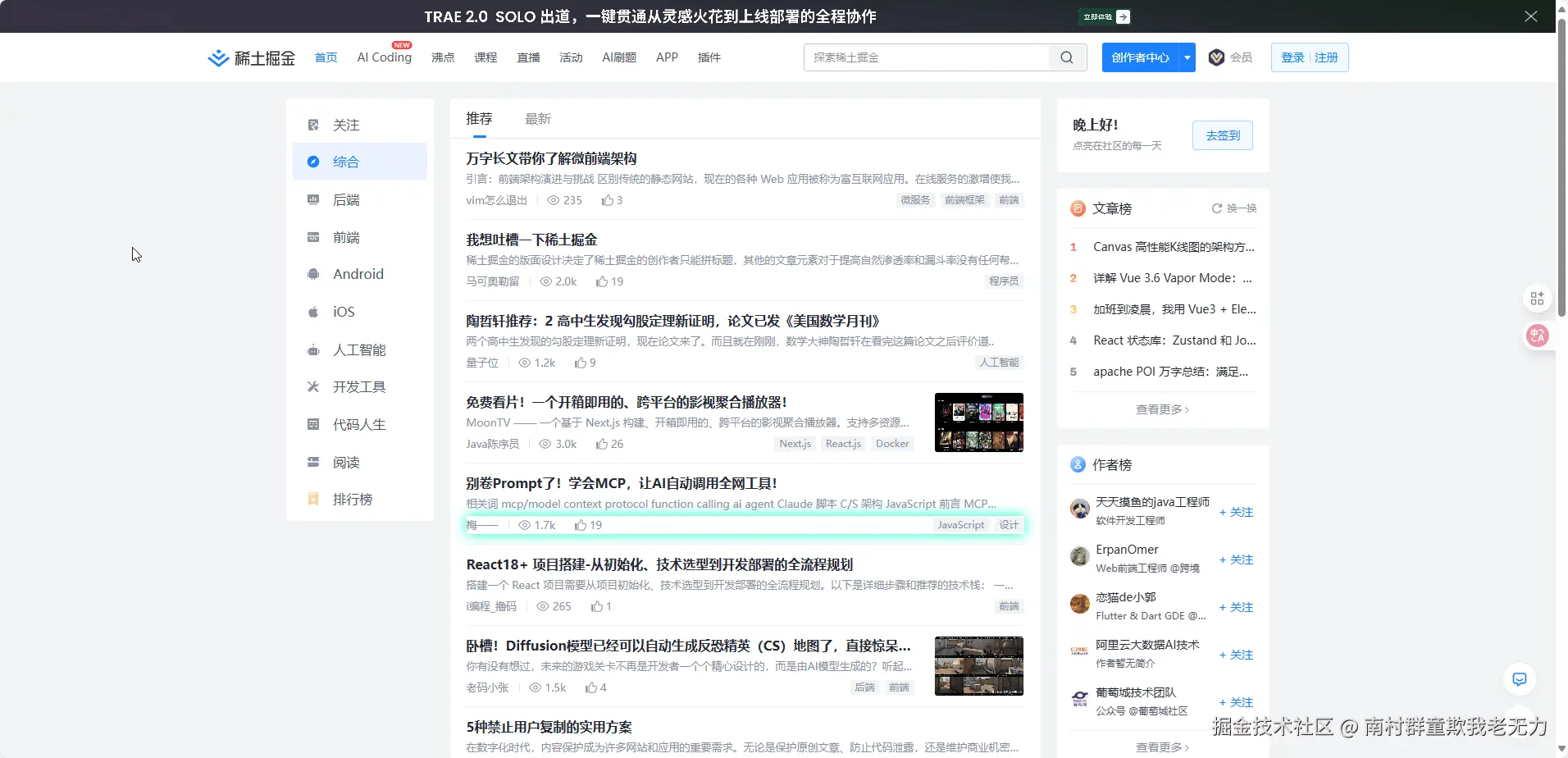Close the TRAE 2.0 top banner
The width and height of the screenshot is (1568, 758).
coord(1530,16)
